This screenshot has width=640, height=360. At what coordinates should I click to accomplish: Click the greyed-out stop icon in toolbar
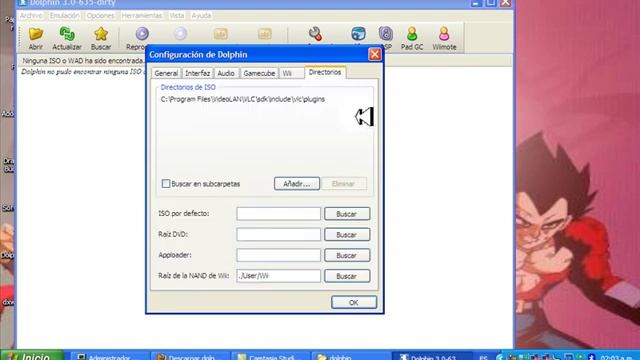(180, 33)
